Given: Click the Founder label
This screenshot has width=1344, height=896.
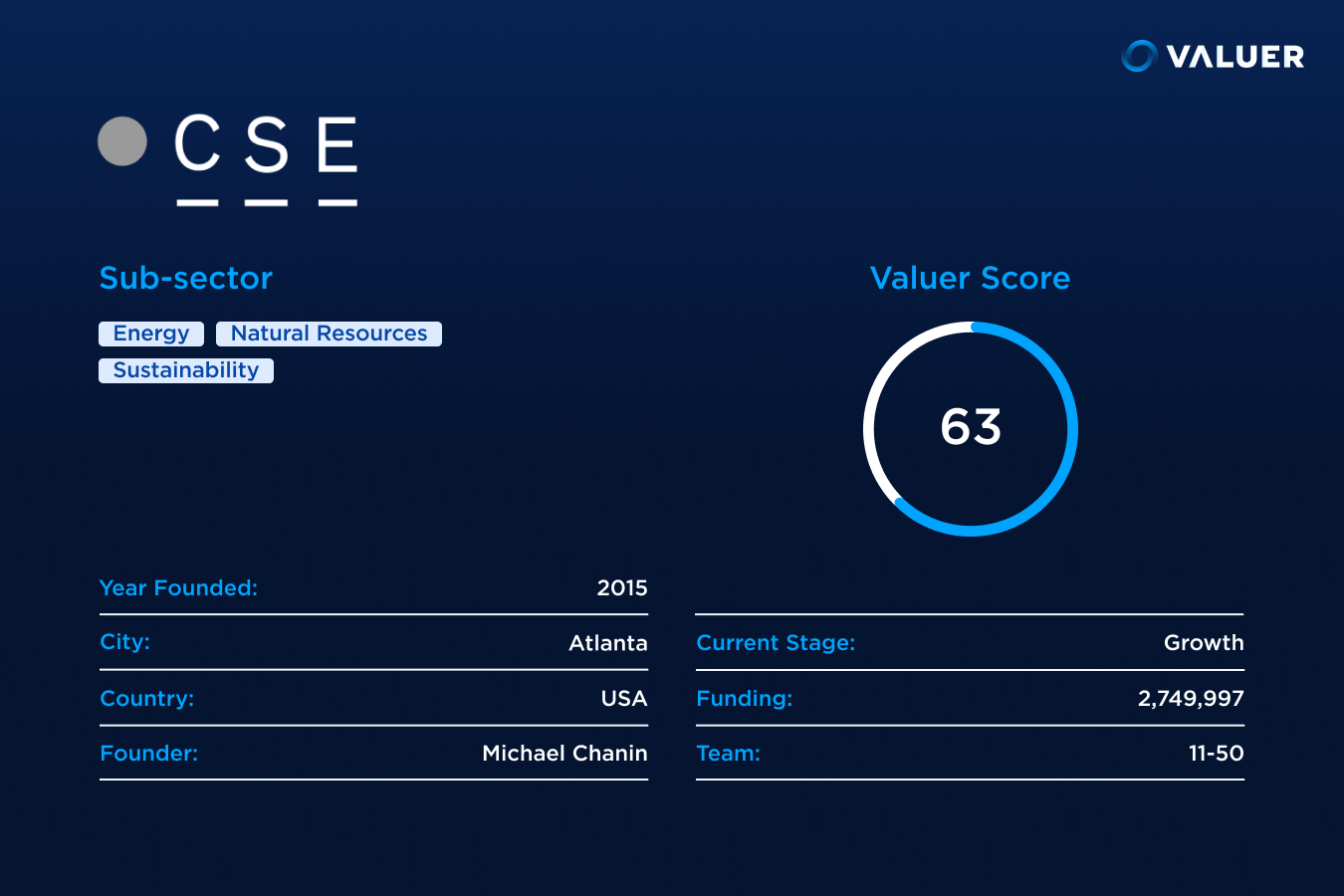Looking at the screenshot, I should point(149,754).
